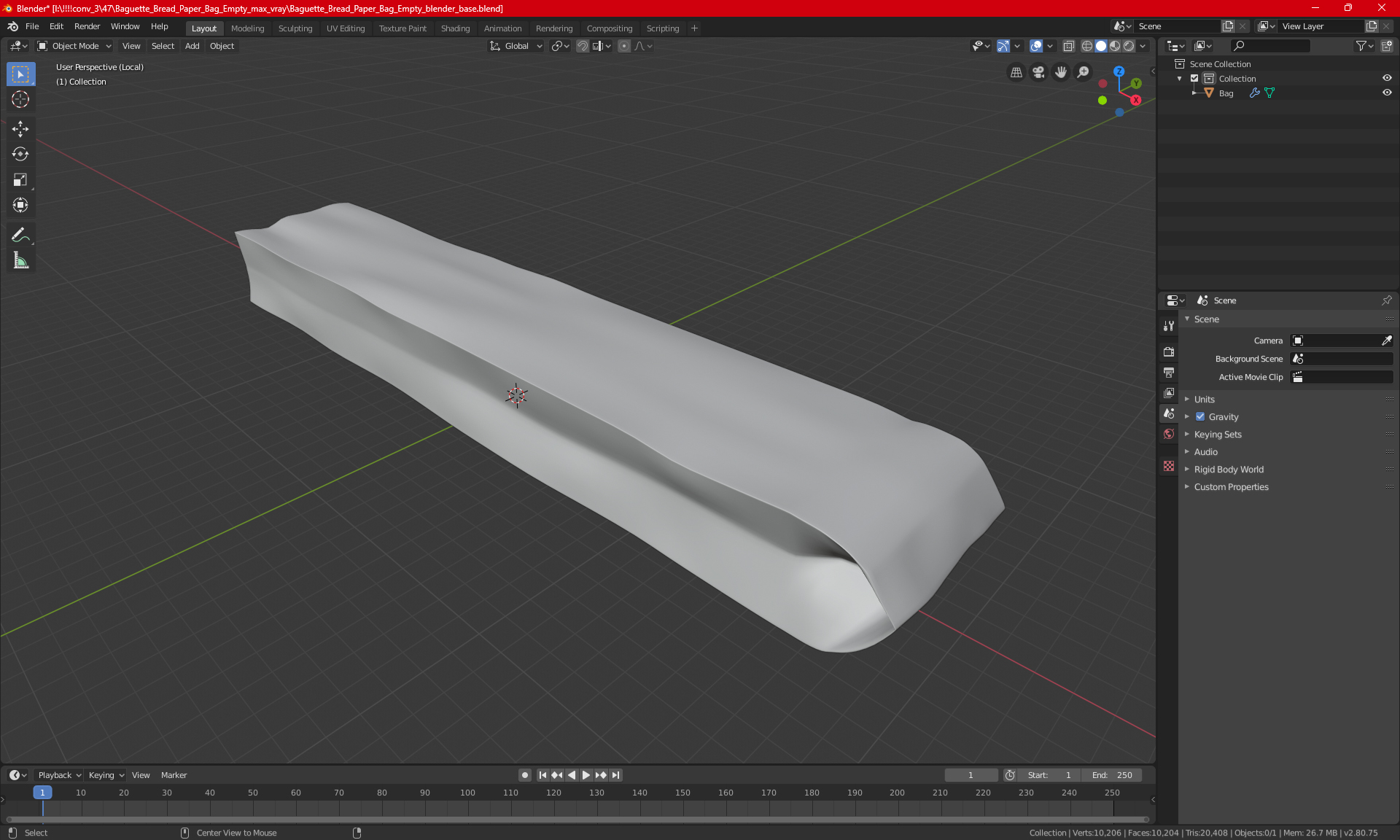Viewport: 1400px width, 840px height.
Task: Toggle viewport gizmos
Action: click(1003, 46)
